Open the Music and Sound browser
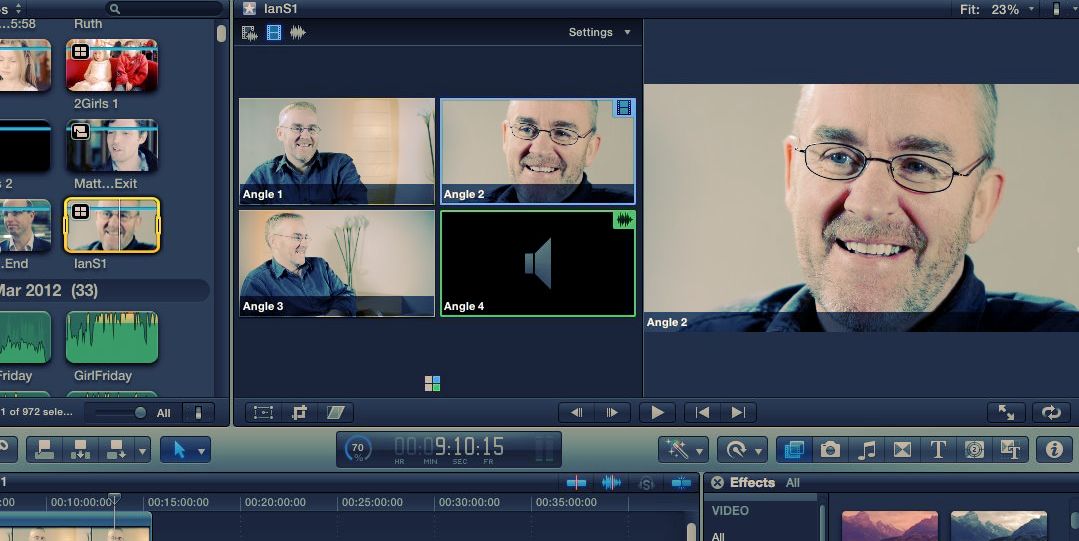This screenshot has width=1079, height=541. point(866,450)
